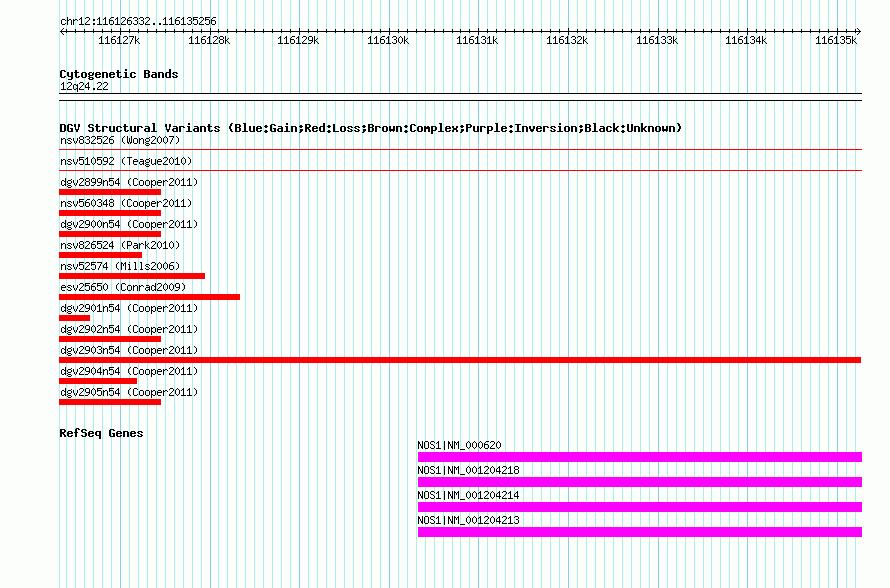Screen dimensions: 890x588
Task: Click the short red bar under dgv2901n54
Action: pos(74,318)
